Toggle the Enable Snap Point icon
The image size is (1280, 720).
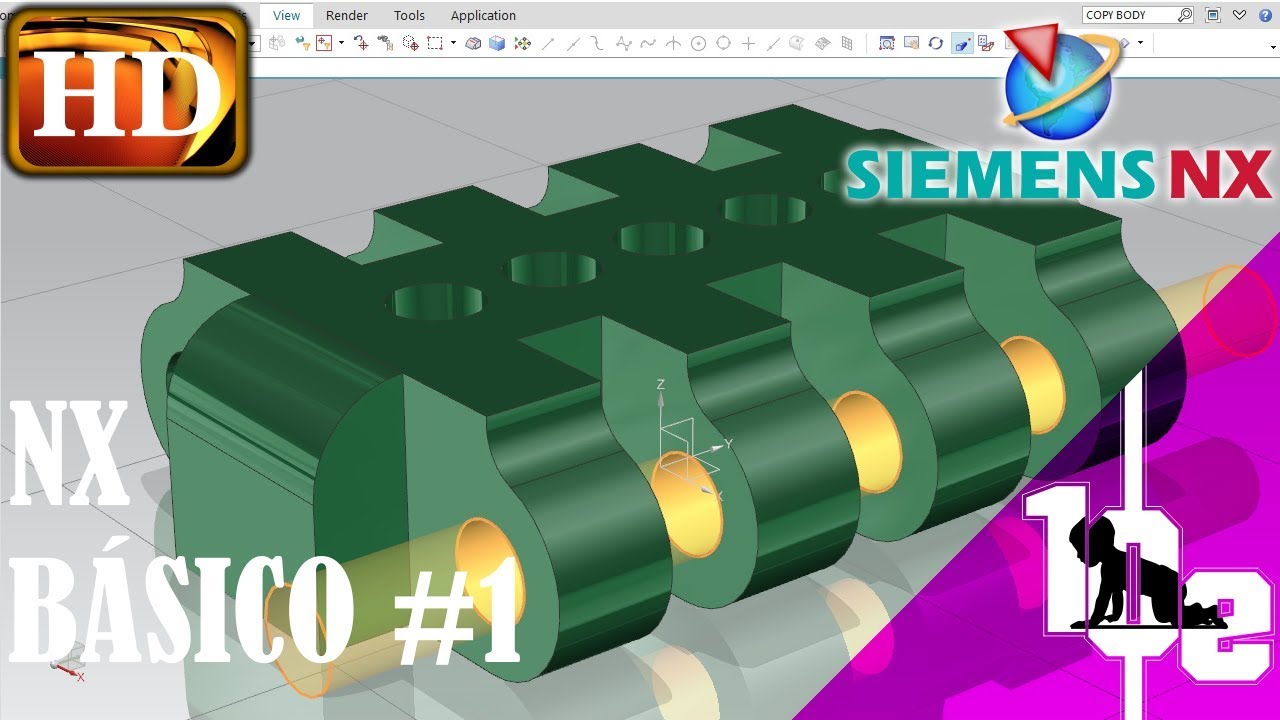pos(522,43)
